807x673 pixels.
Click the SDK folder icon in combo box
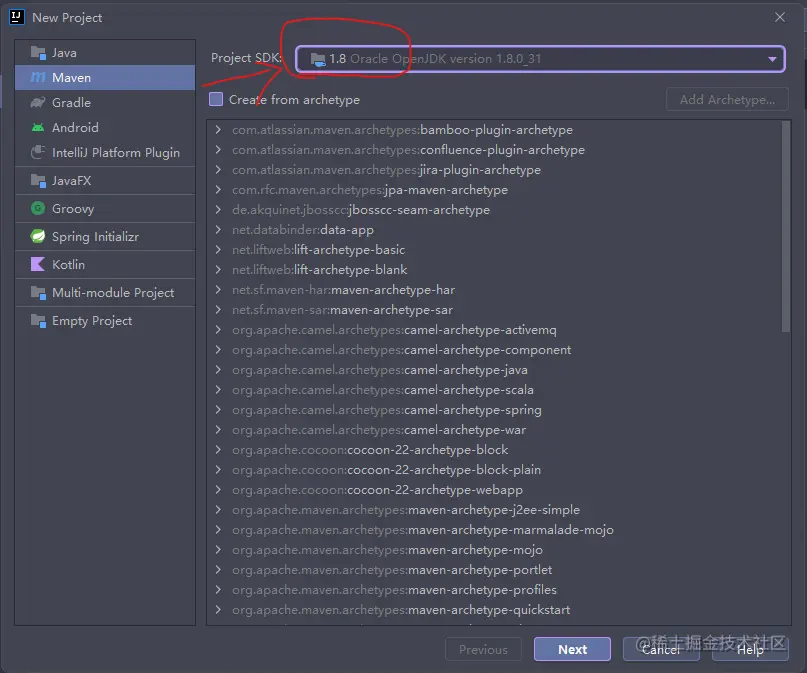click(x=318, y=59)
